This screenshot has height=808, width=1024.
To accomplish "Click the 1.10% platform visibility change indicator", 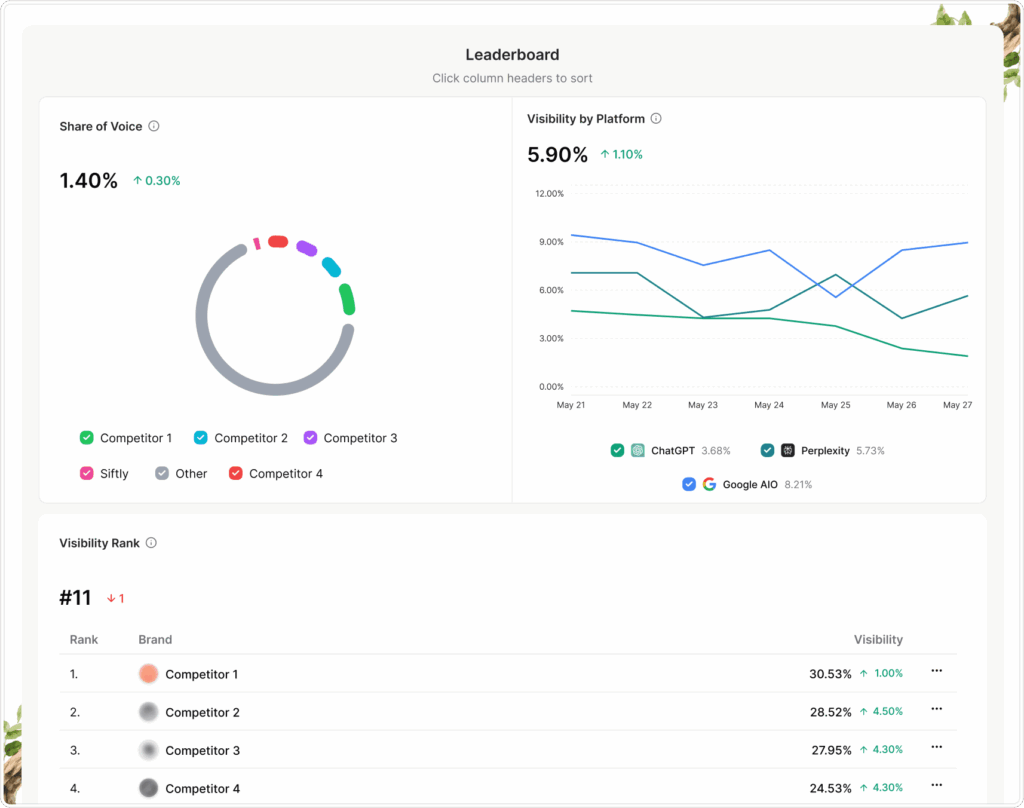I will 622,155.
